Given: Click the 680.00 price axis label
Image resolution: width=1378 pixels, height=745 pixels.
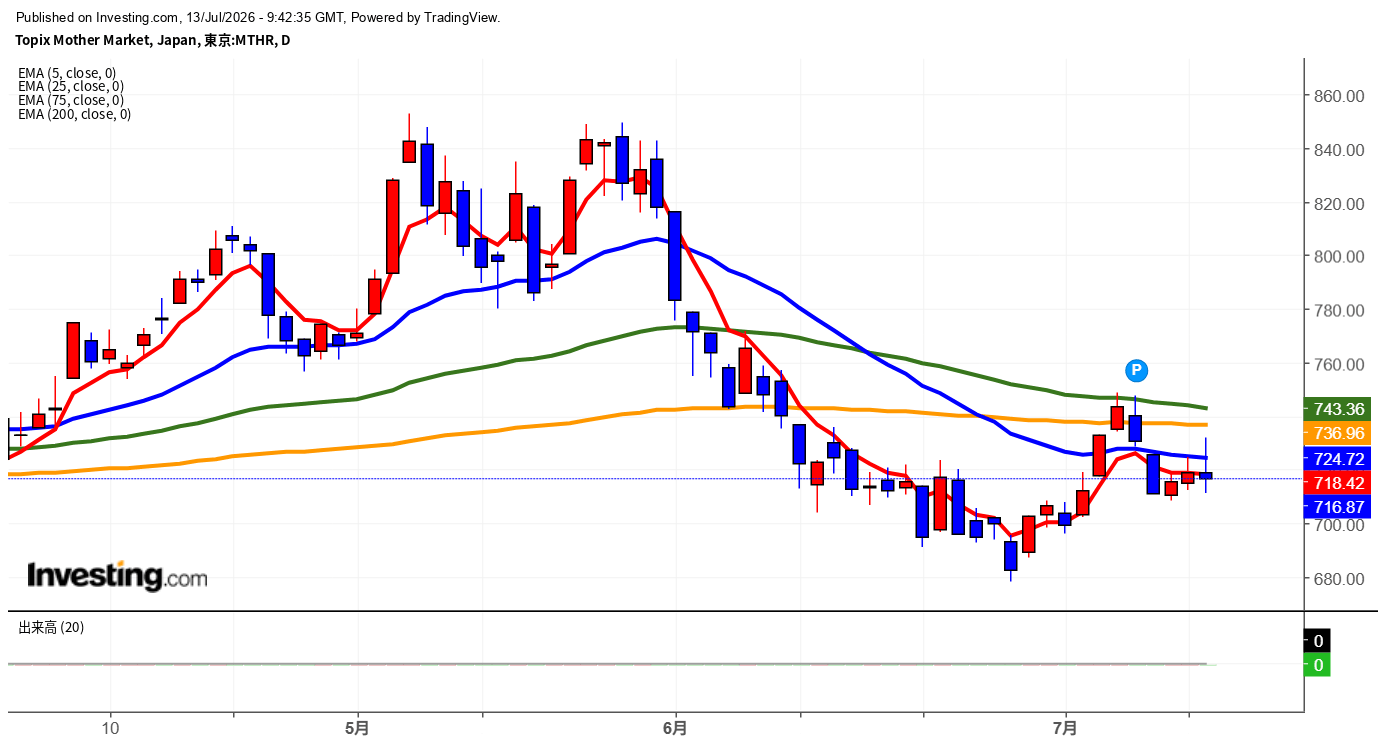Looking at the screenshot, I should [x=1339, y=579].
